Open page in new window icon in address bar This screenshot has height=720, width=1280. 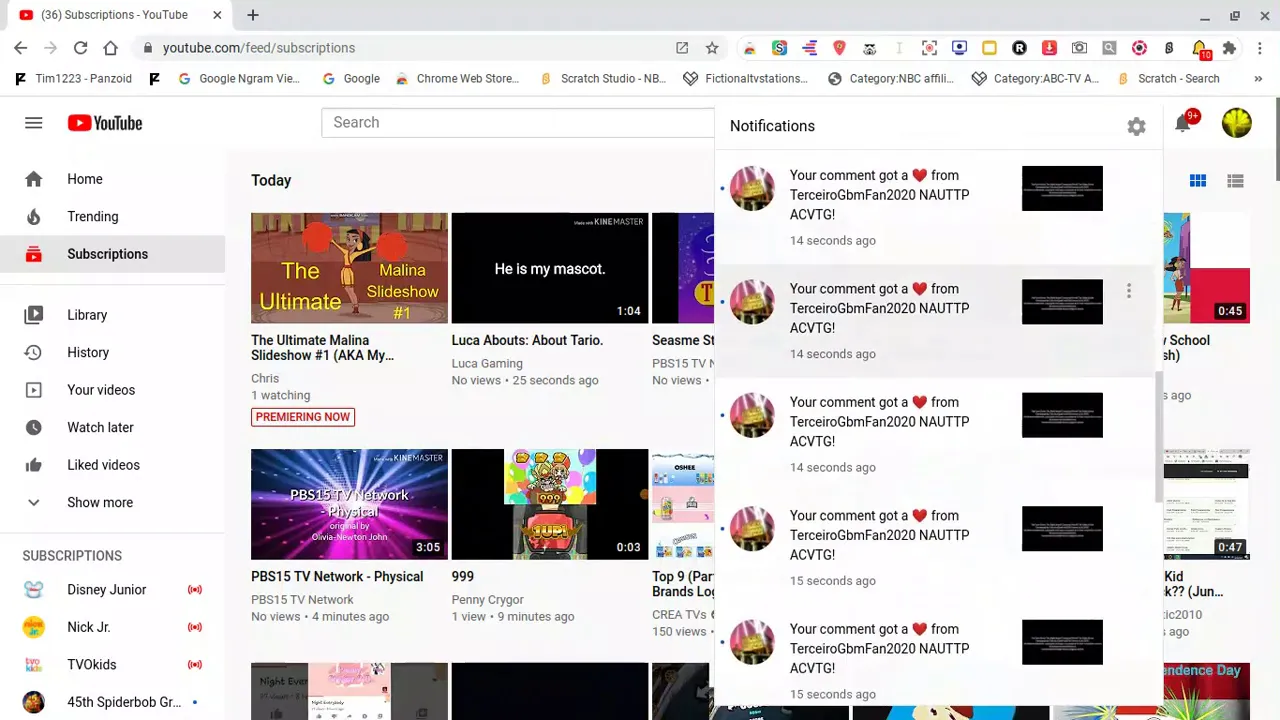coord(682,48)
